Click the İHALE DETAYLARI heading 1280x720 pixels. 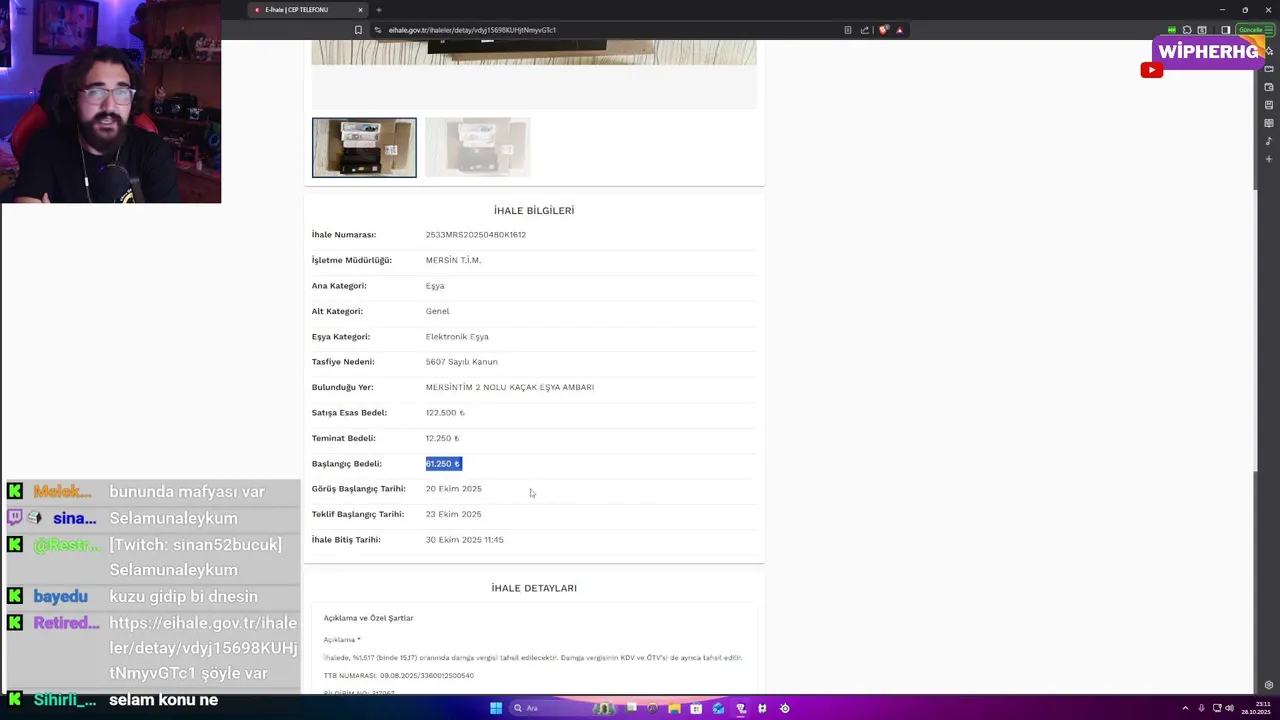coord(534,588)
